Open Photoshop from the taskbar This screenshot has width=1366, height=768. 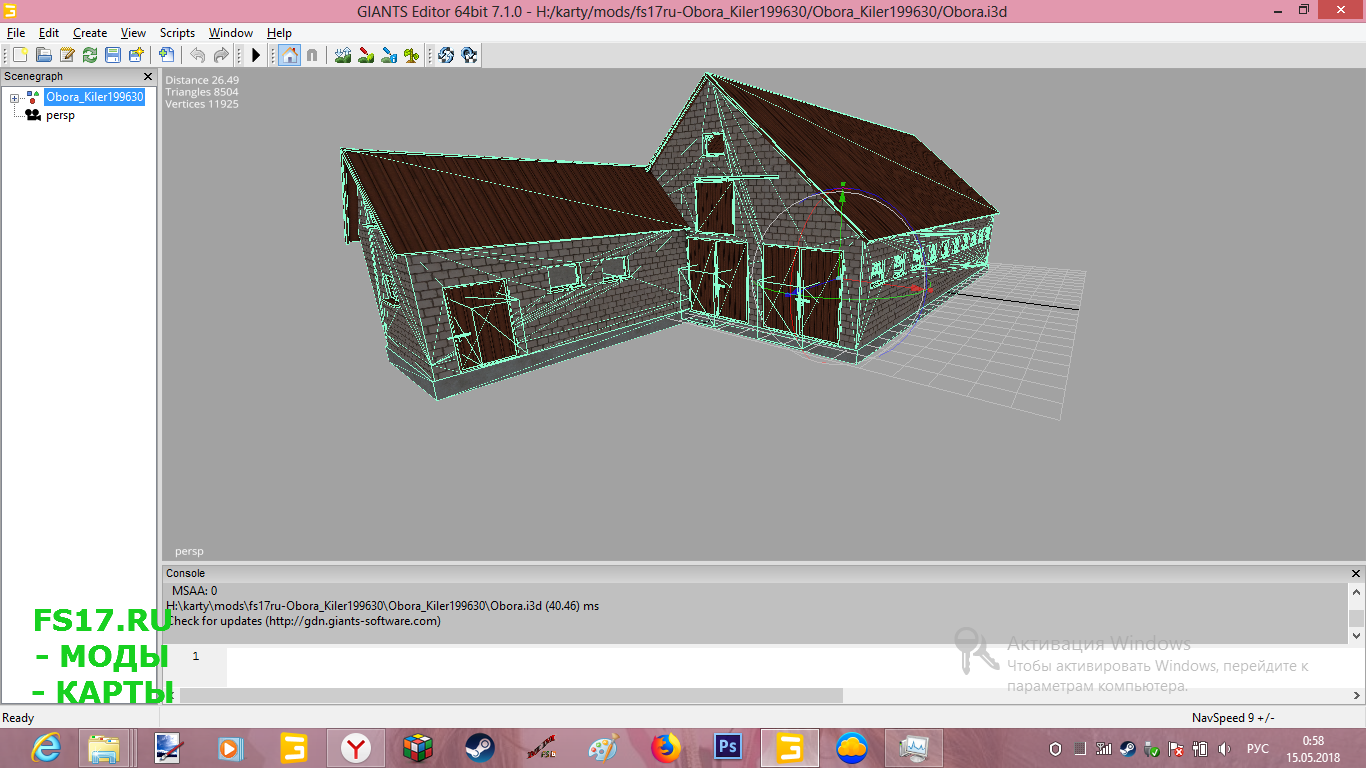(727, 748)
